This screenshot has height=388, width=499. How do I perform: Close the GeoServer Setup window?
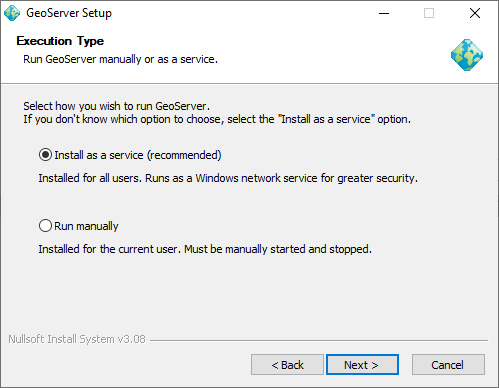pos(475,13)
